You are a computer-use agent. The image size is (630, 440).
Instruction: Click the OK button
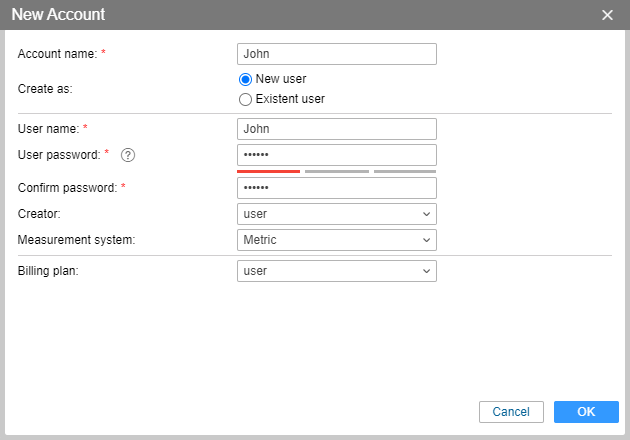click(586, 412)
